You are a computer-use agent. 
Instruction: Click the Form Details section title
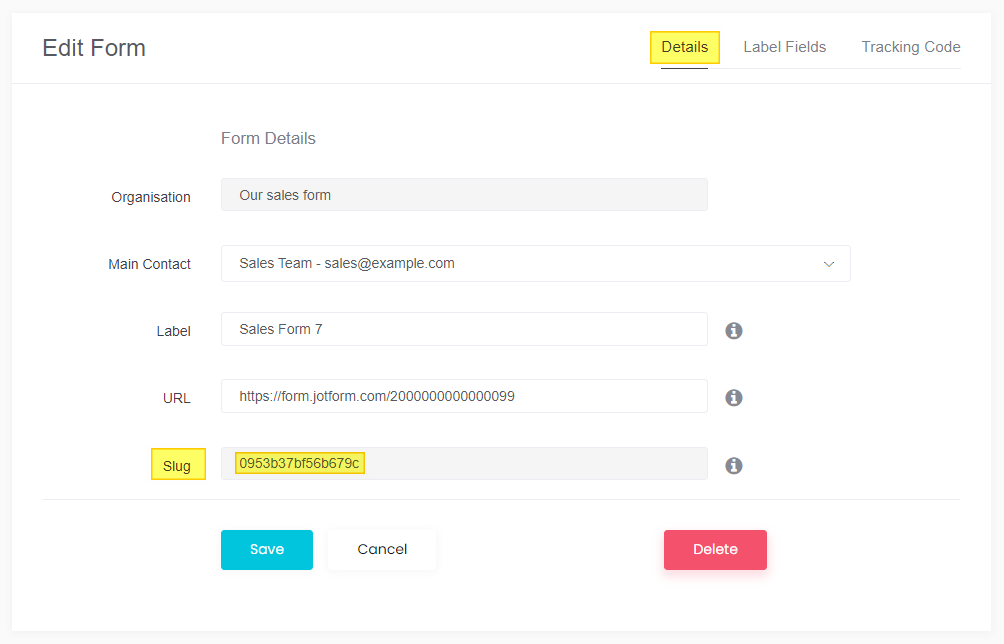[268, 138]
